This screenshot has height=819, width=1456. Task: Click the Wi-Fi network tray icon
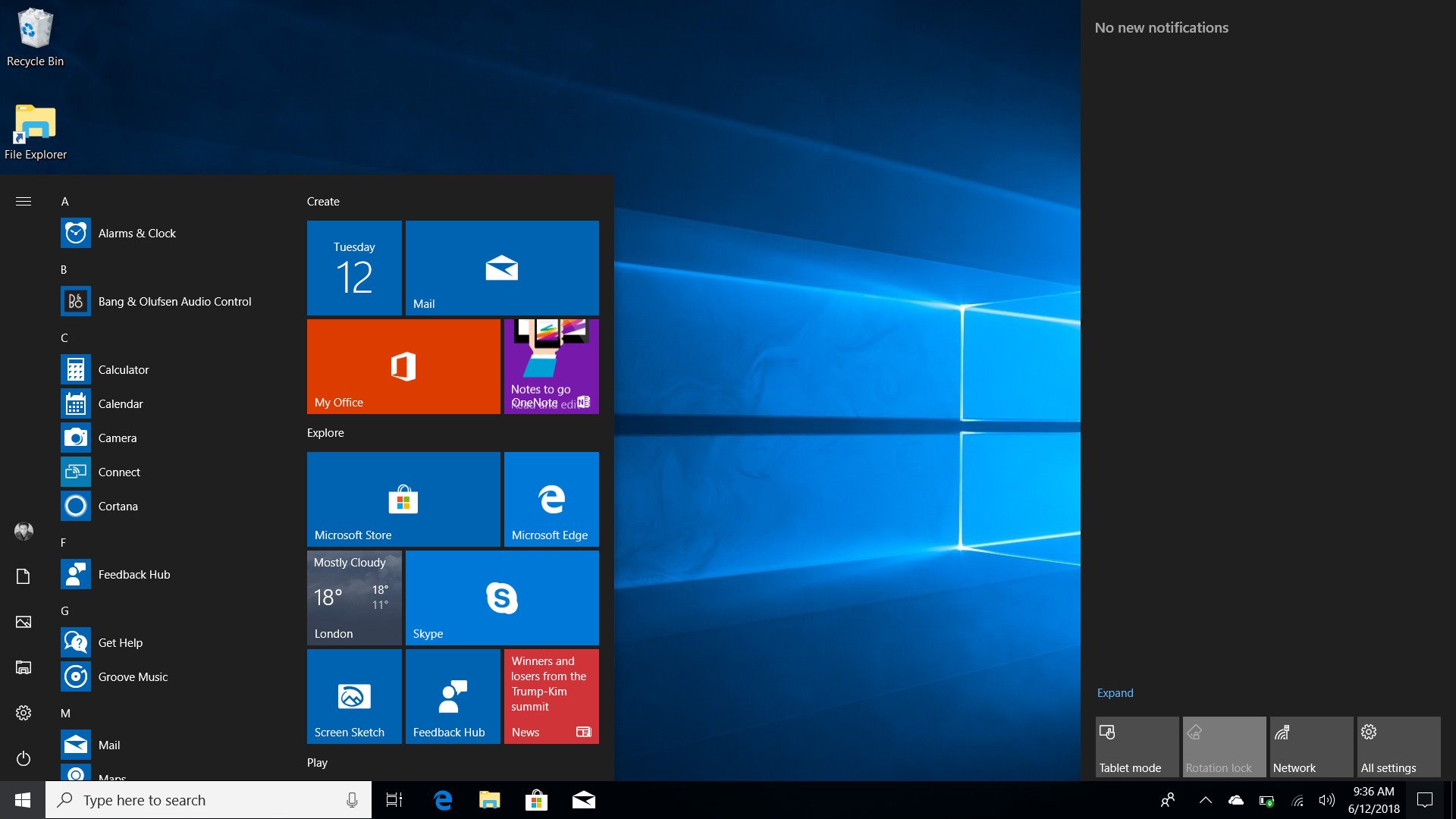click(x=1298, y=800)
